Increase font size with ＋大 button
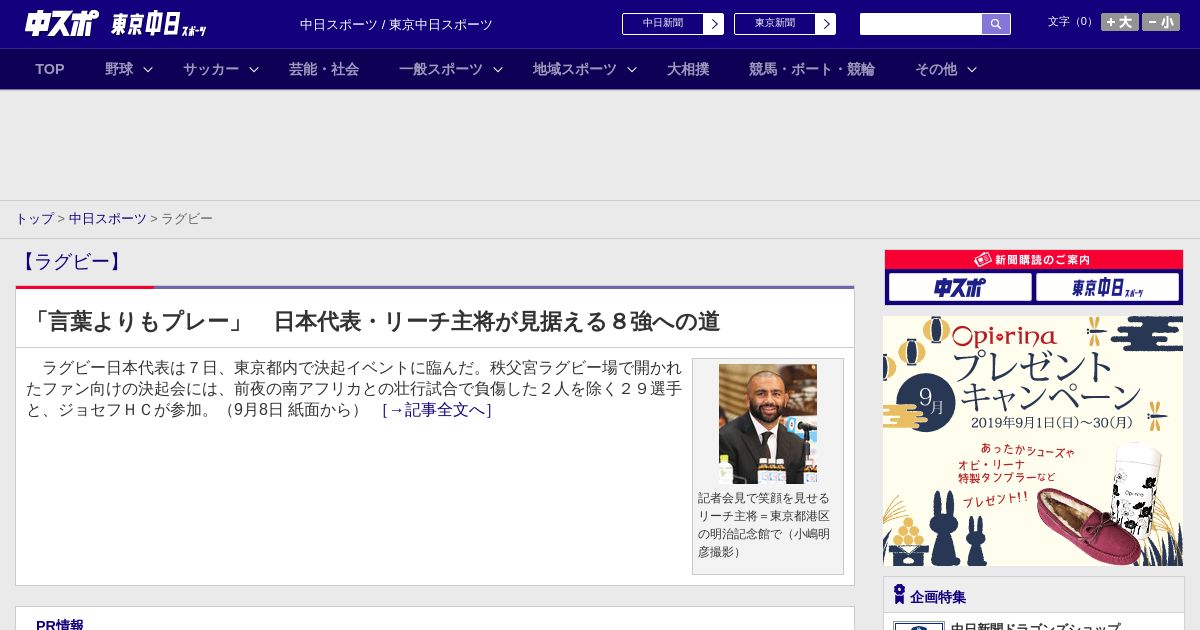The image size is (1200, 630). coord(1119,22)
